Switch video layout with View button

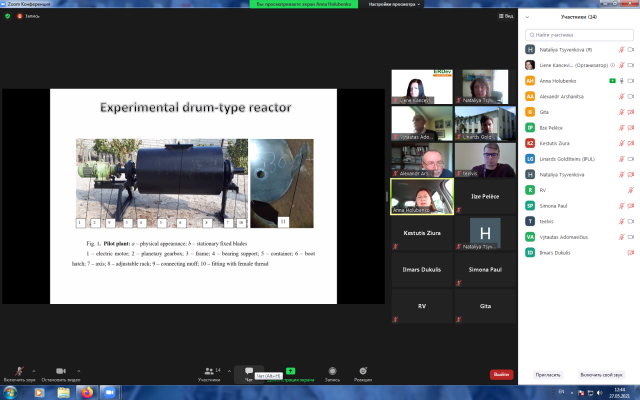(x=506, y=16)
